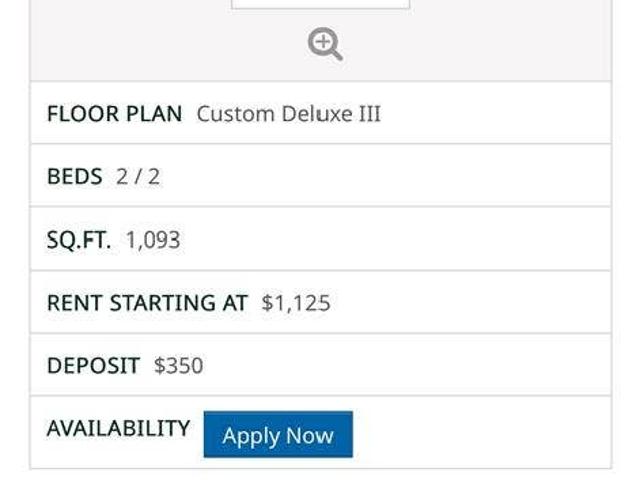640x480 pixels.
Task: Click the floor plan thumbnail image
Action: [320, 4]
